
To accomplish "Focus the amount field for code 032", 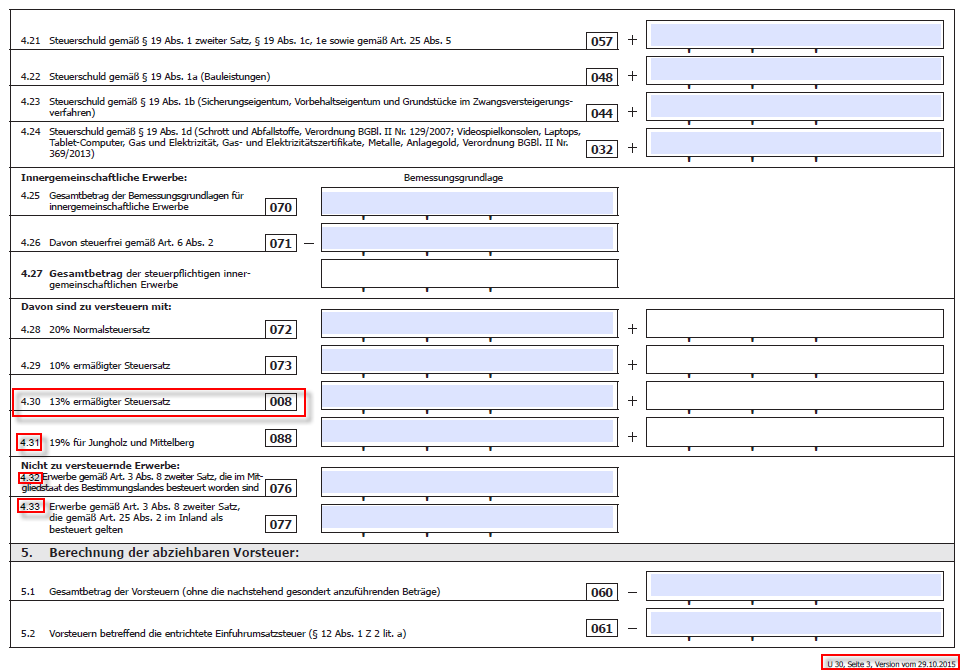I will tap(795, 143).
